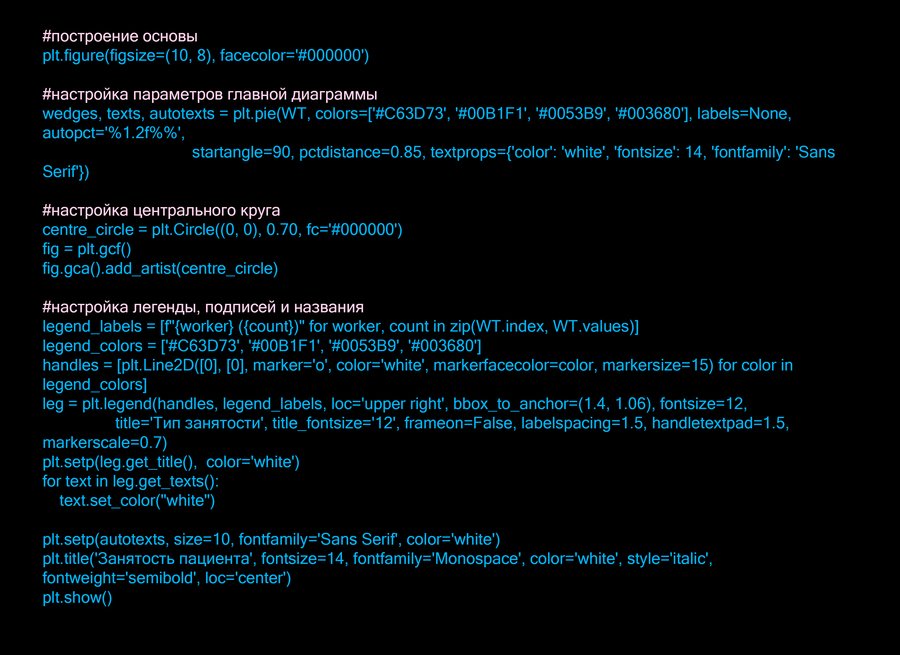Click the fig.gca().add_artist(centre_circle) line
This screenshot has height=655, width=900.
coord(160,268)
